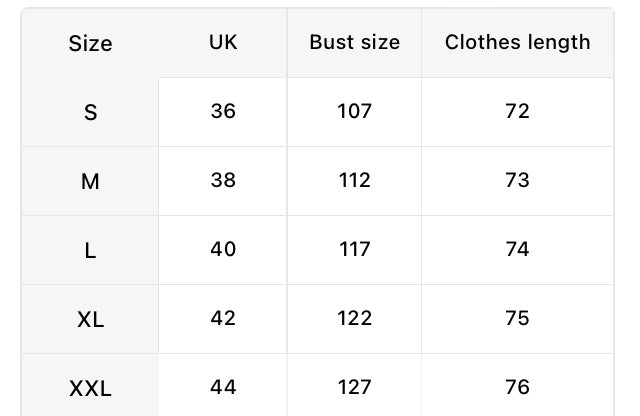Select clothes length value 74
640x416 pixels.
[x=517, y=249]
